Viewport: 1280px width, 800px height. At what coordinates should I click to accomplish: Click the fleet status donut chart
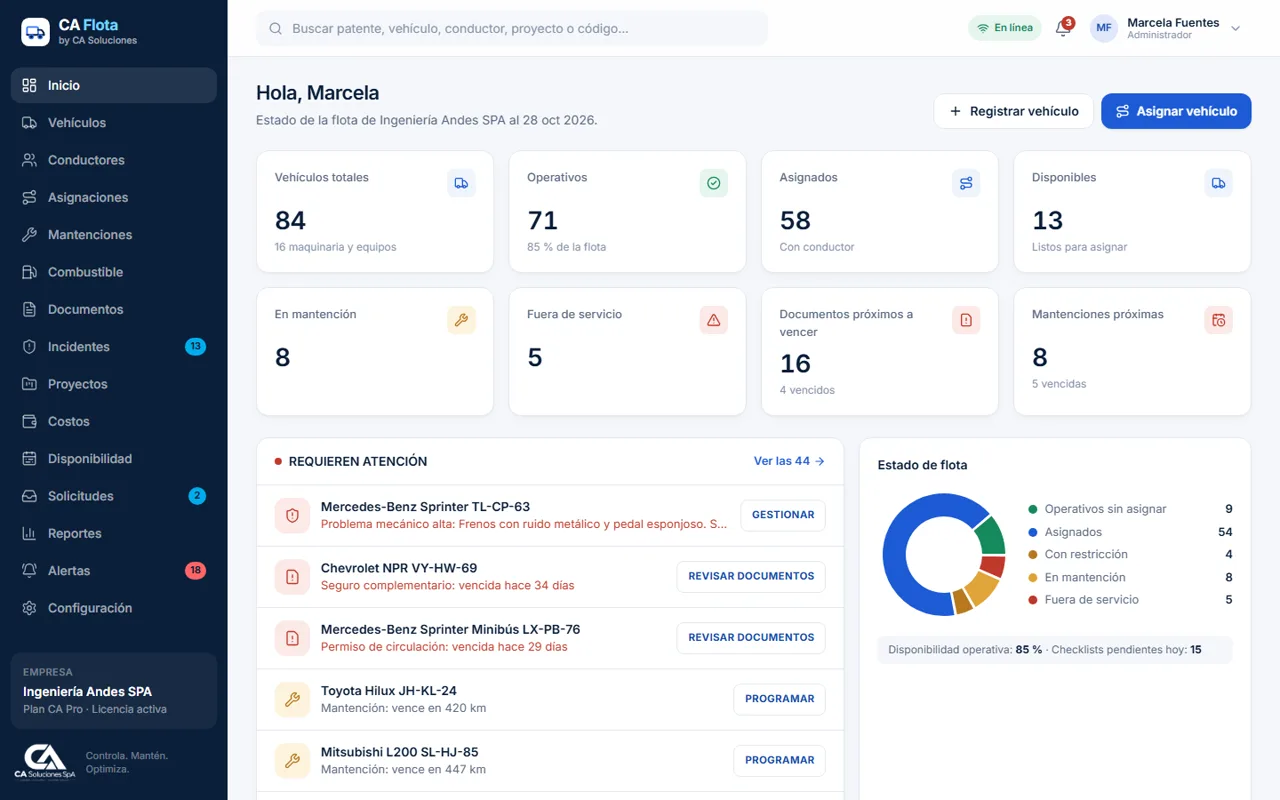click(943, 555)
